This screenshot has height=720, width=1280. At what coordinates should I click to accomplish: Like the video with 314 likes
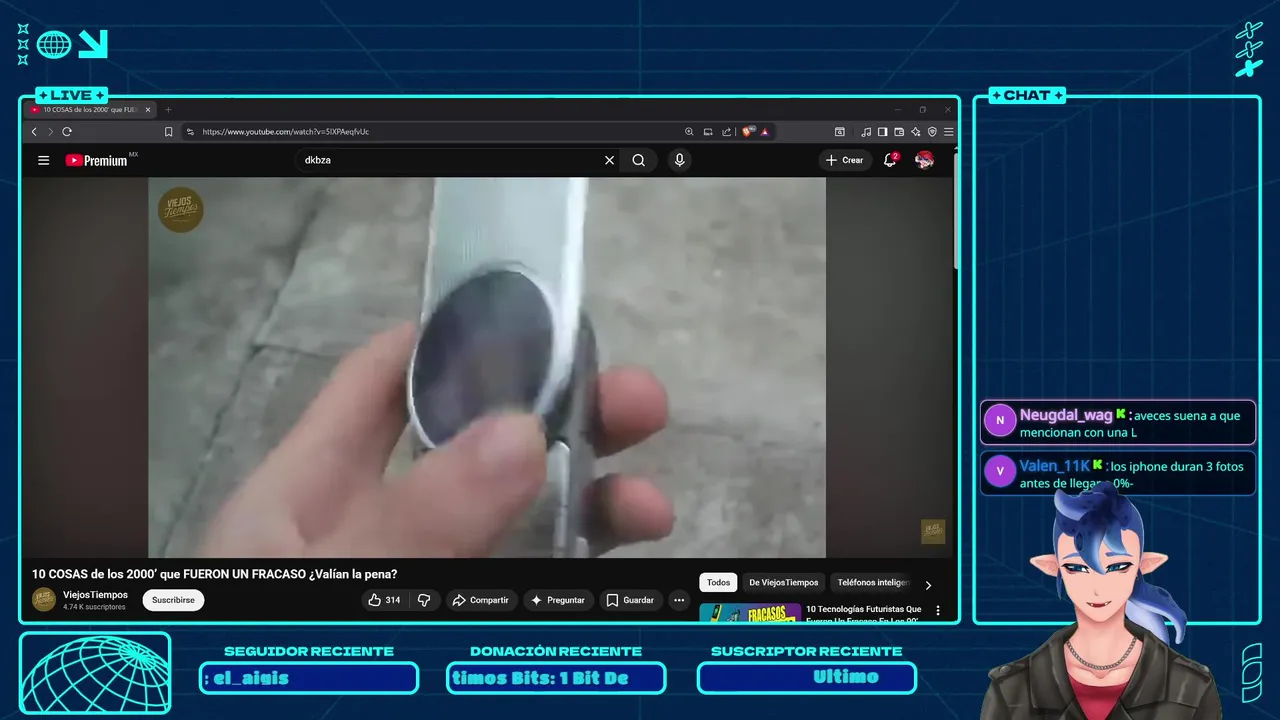[384, 600]
